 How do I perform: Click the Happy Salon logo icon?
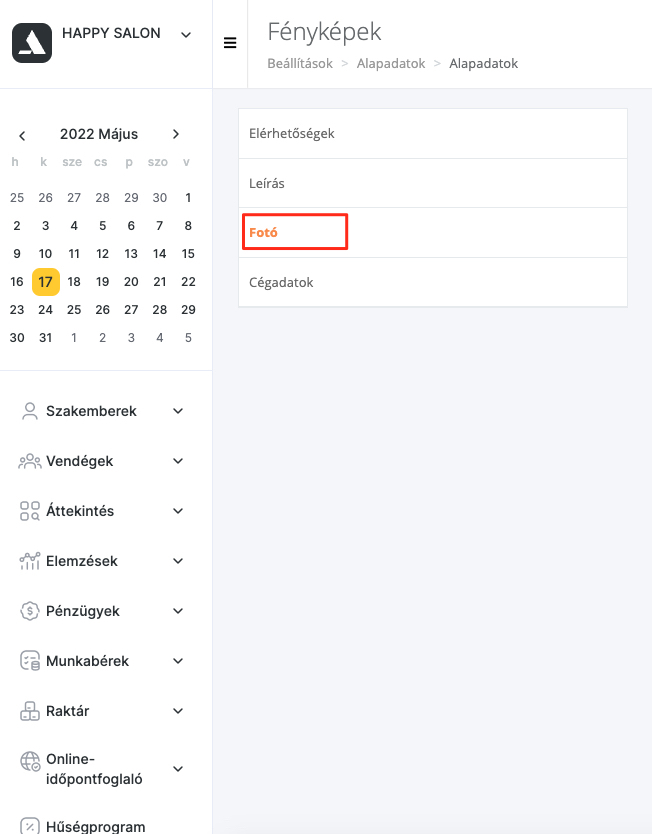coord(32,43)
